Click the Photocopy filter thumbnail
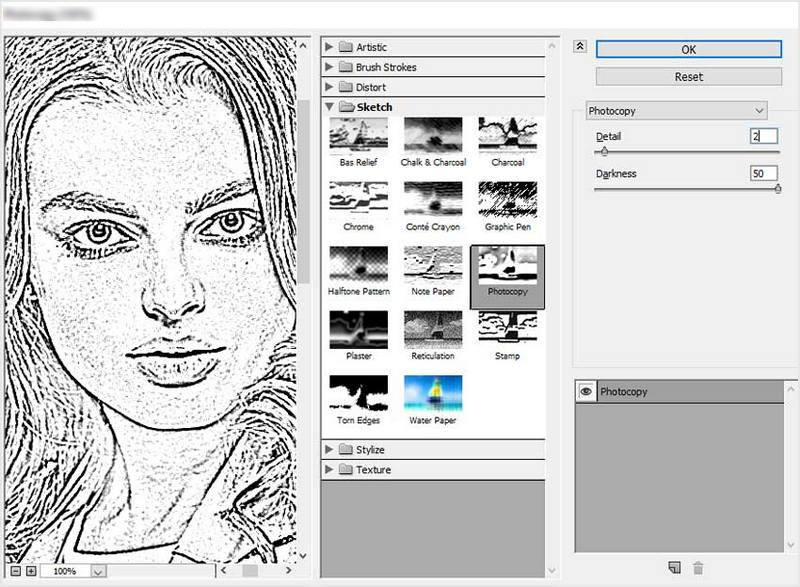This screenshot has height=587, width=800. coord(508,266)
